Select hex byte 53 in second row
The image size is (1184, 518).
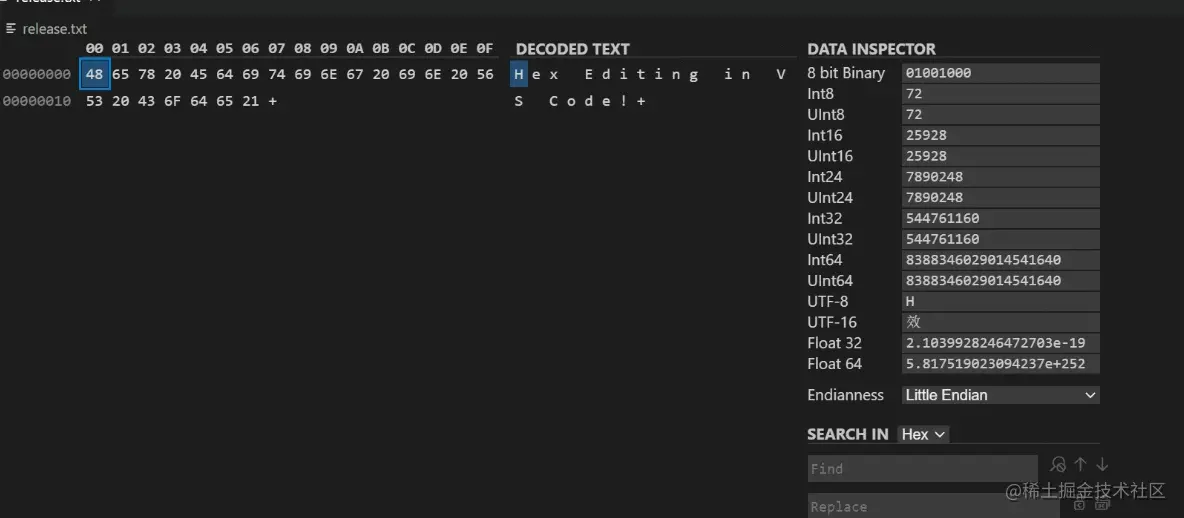[94, 101]
